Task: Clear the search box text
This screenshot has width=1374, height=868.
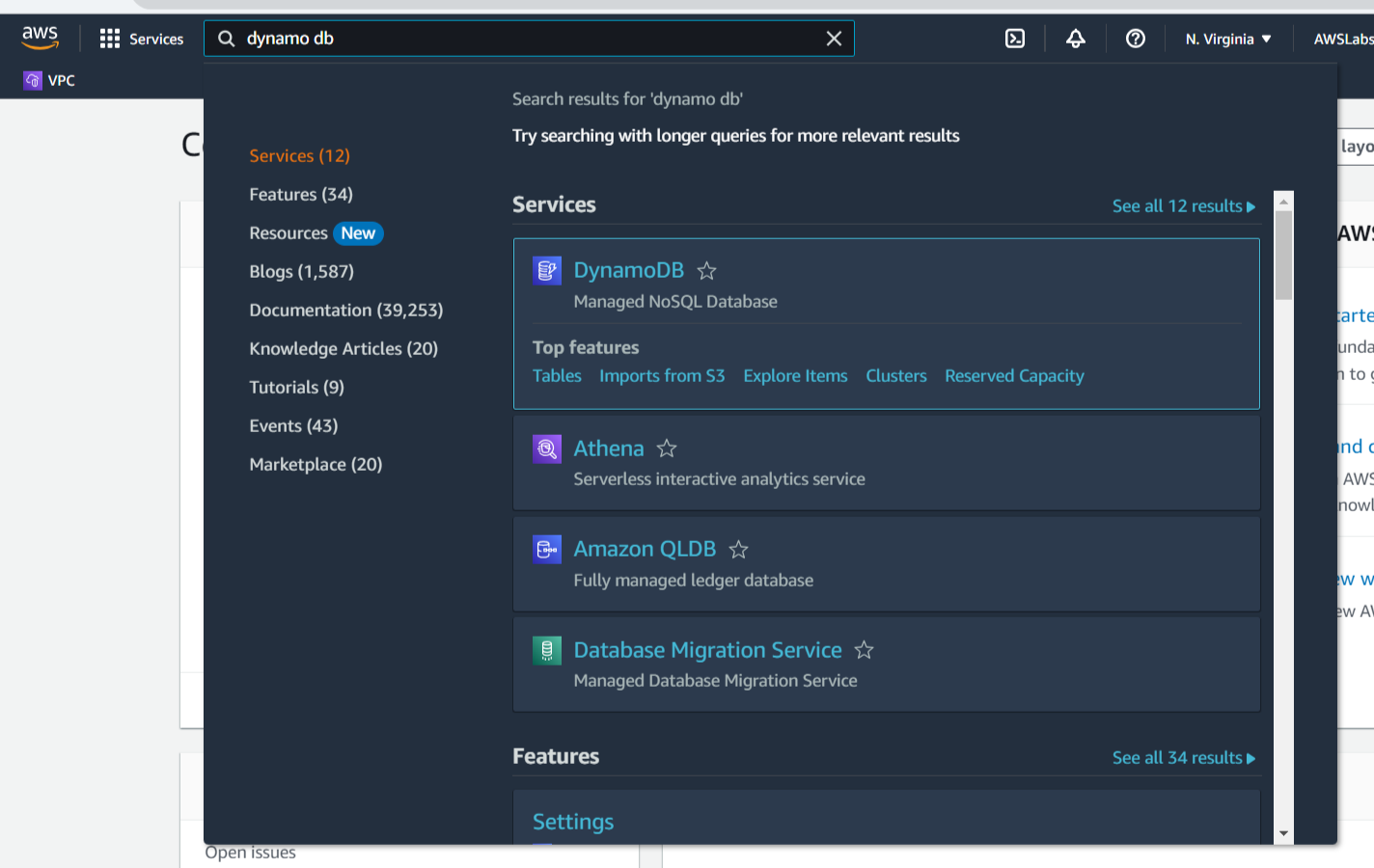Action: (x=834, y=39)
